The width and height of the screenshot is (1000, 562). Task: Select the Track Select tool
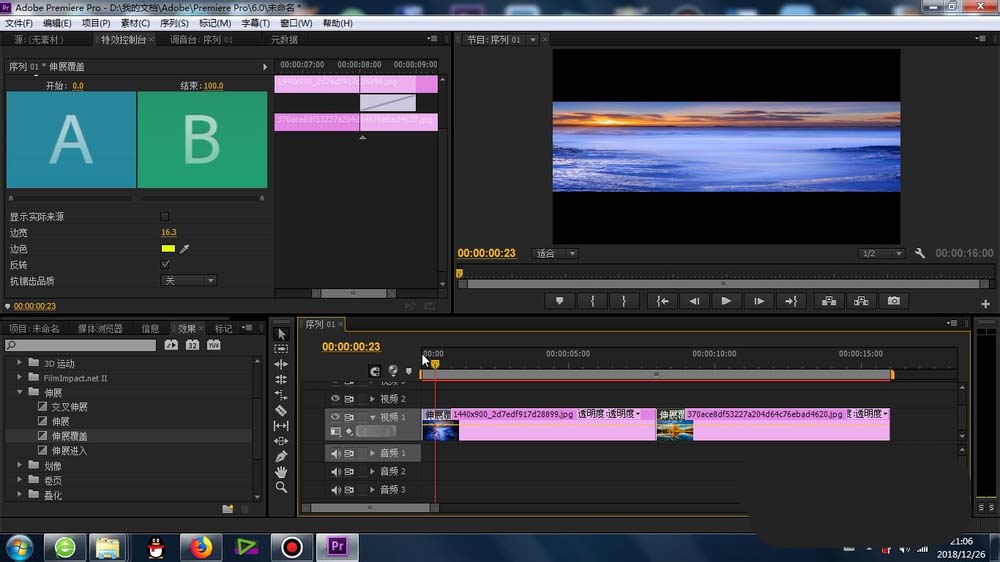(281, 349)
